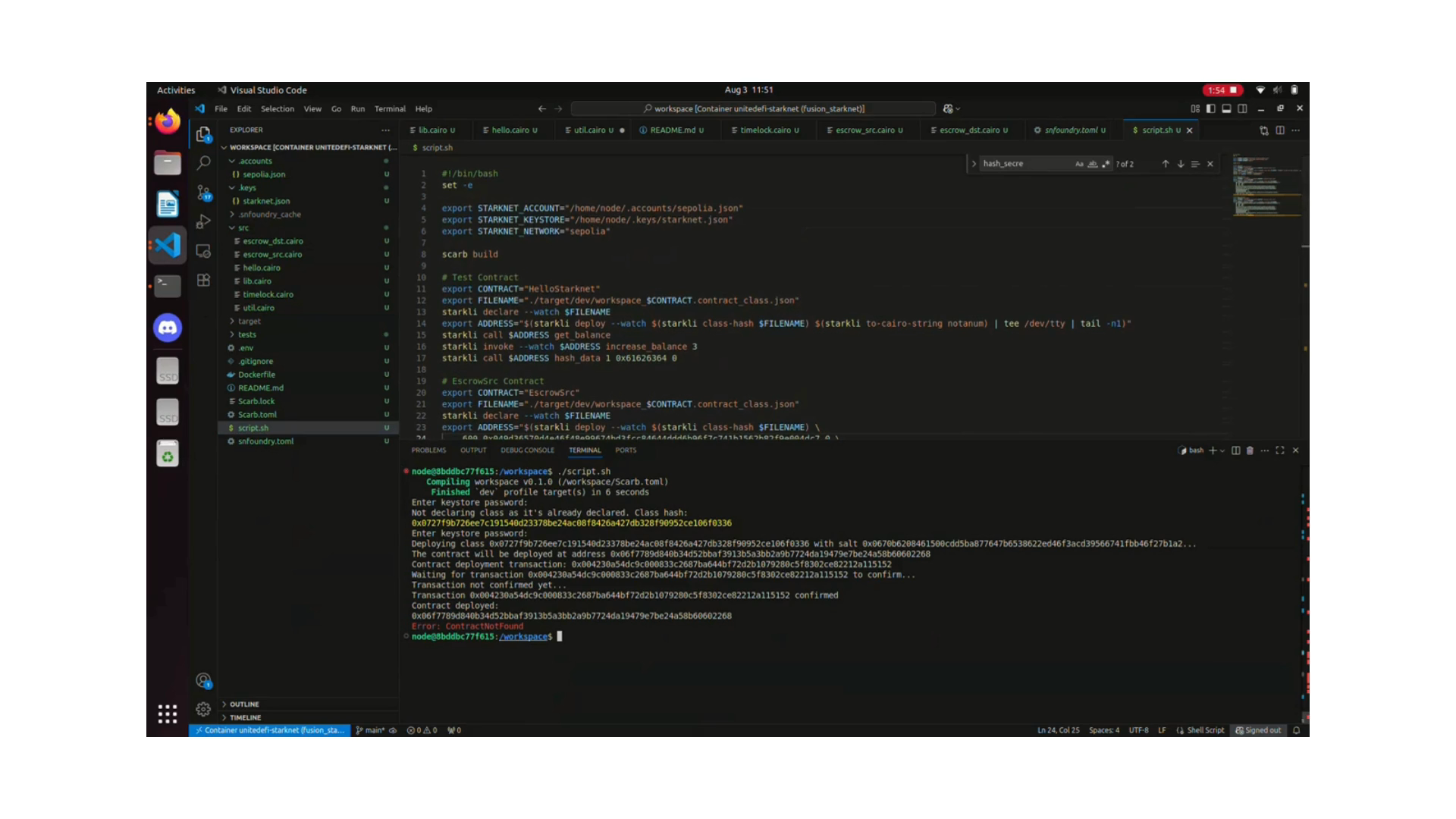Enable regular expression search in find widget
This screenshot has height=819, width=1456.
(x=1106, y=164)
